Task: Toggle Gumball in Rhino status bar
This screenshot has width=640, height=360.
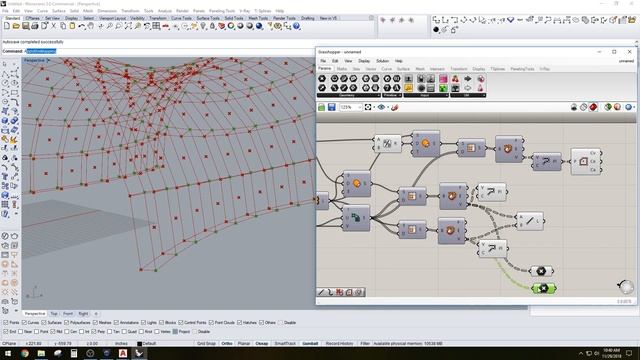Action: point(310,343)
